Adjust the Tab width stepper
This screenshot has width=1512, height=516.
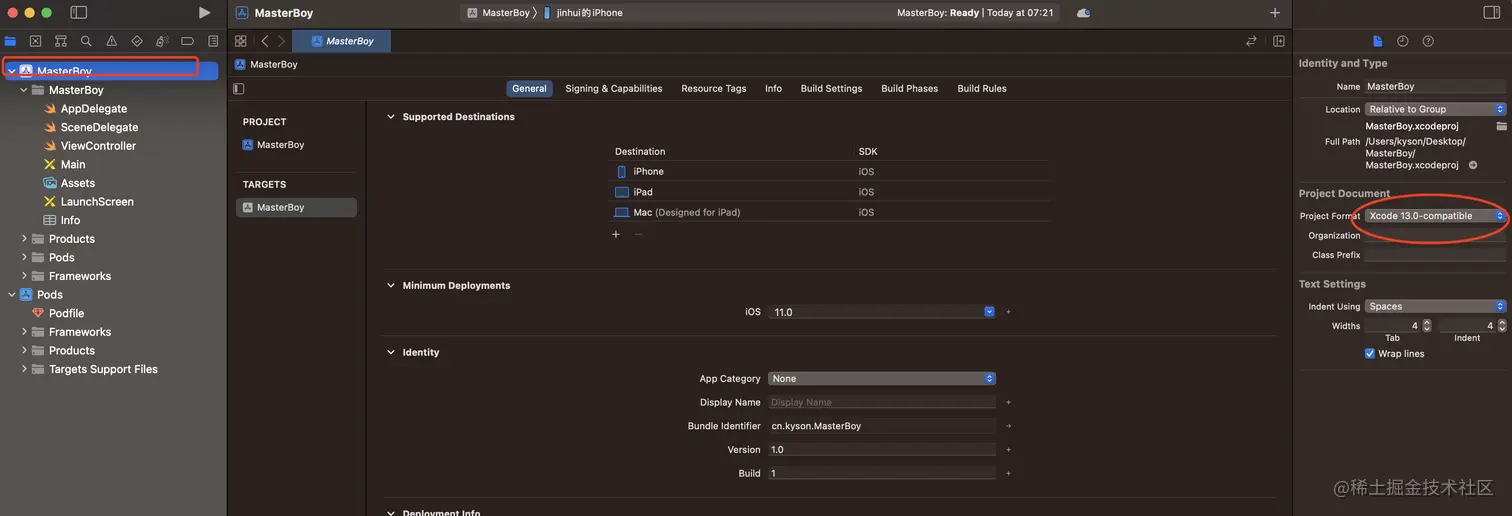click(1427, 326)
